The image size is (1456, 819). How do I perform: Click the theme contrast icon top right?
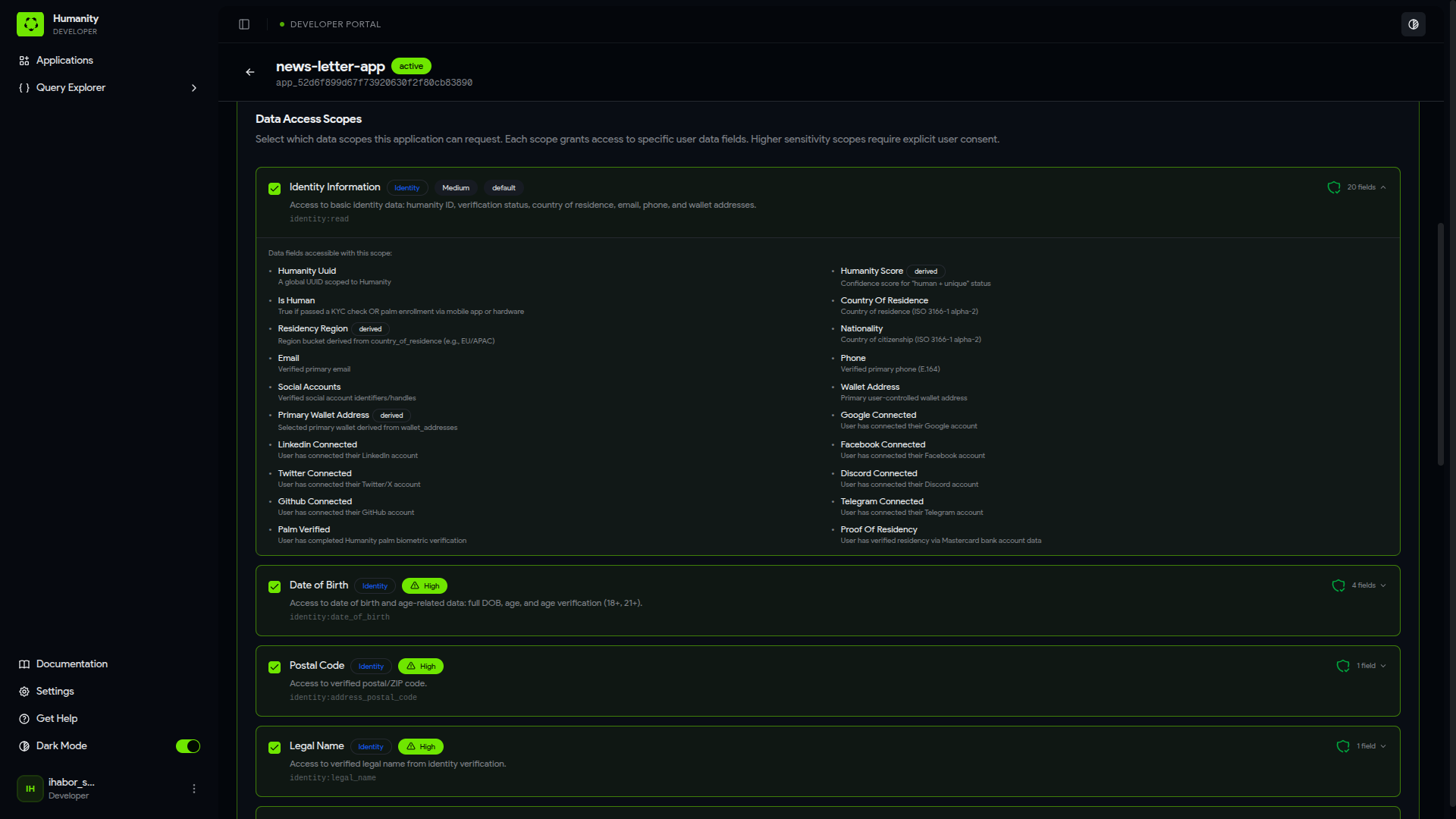click(1414, 24)
